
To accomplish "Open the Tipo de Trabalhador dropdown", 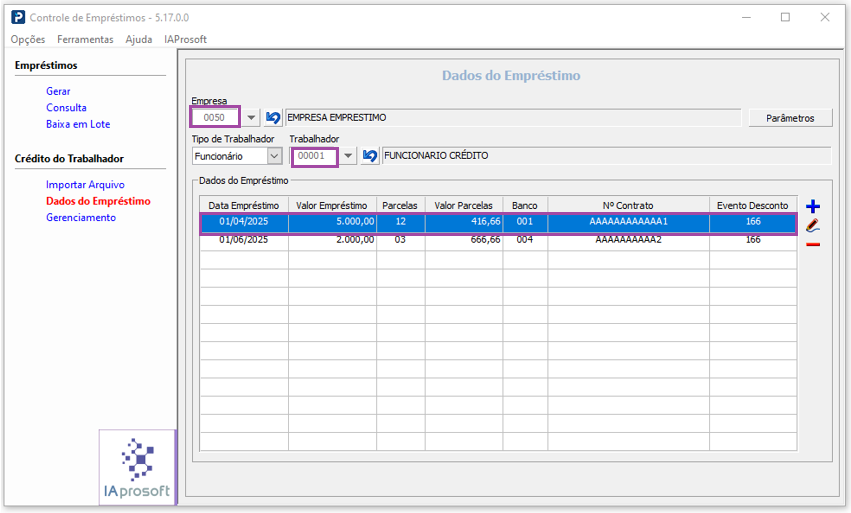I will coord(274,156).
